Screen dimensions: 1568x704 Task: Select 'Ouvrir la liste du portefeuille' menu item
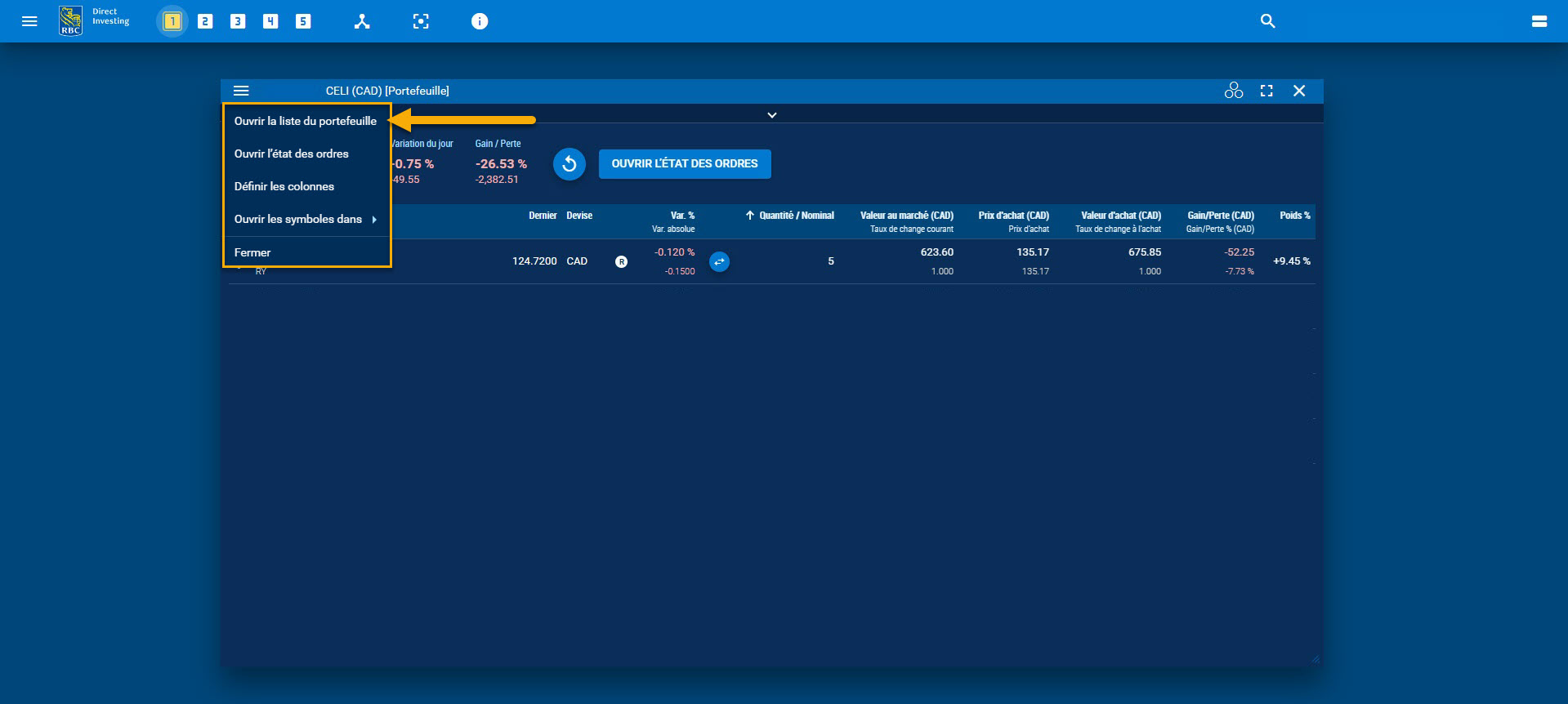pos(306,121)
